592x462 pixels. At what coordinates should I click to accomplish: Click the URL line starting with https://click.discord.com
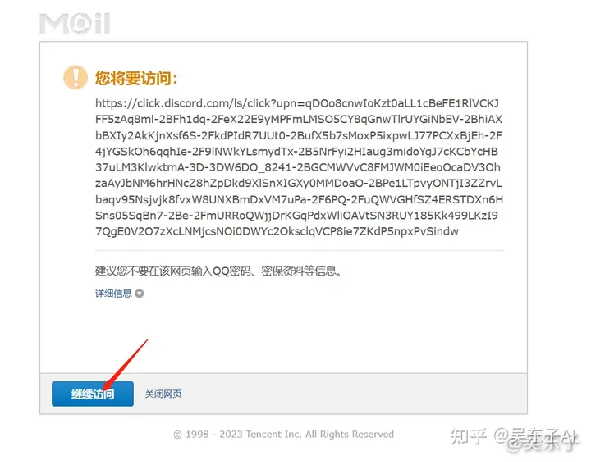point(297,103)
